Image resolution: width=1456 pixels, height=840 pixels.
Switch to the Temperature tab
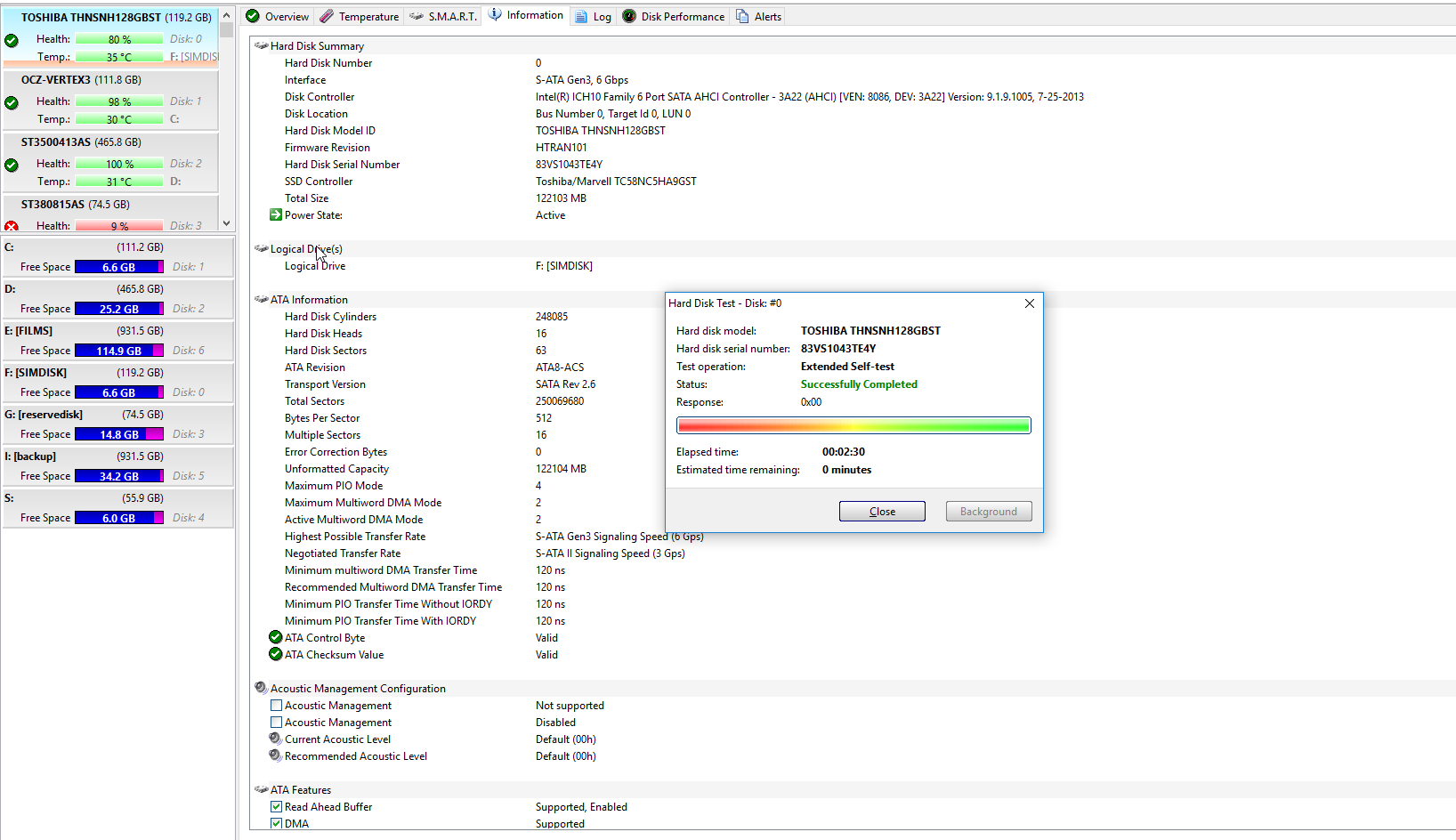point(360,16)
